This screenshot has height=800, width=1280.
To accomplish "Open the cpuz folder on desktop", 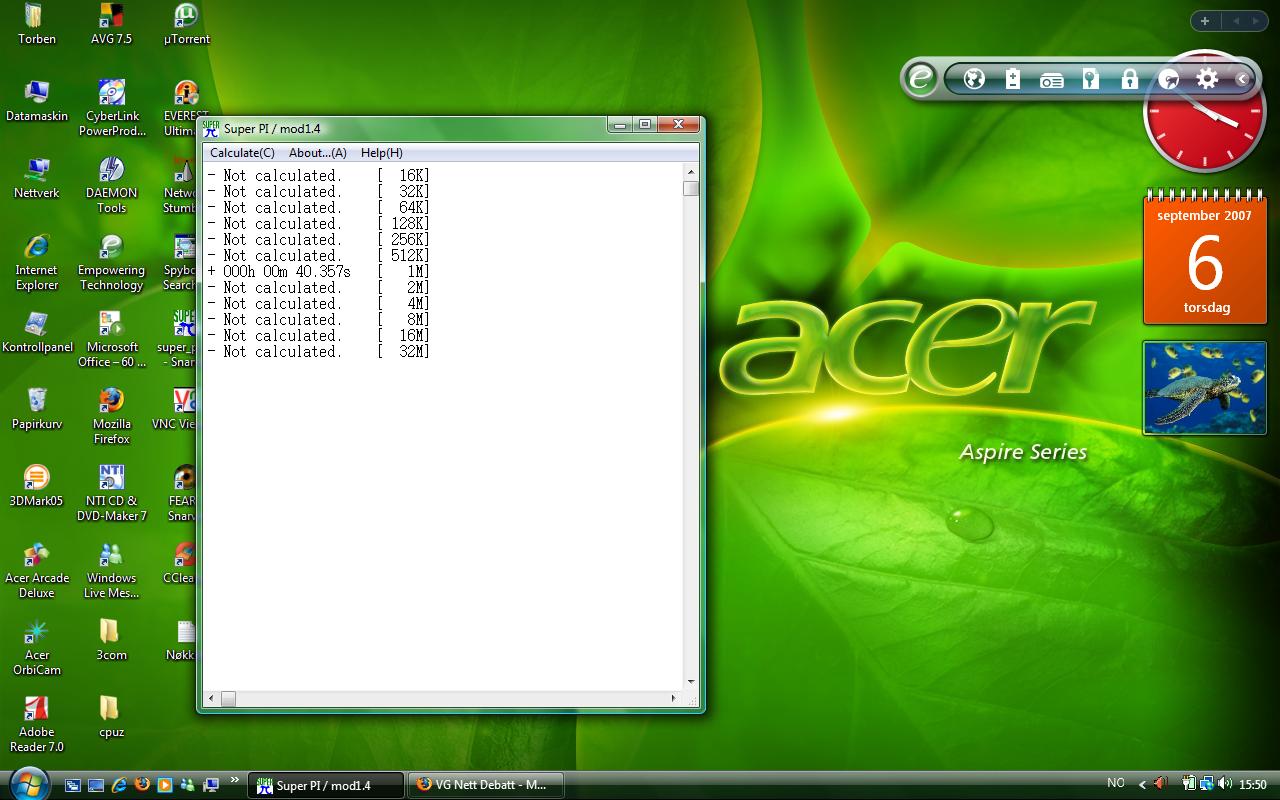I will pos(111,718).
